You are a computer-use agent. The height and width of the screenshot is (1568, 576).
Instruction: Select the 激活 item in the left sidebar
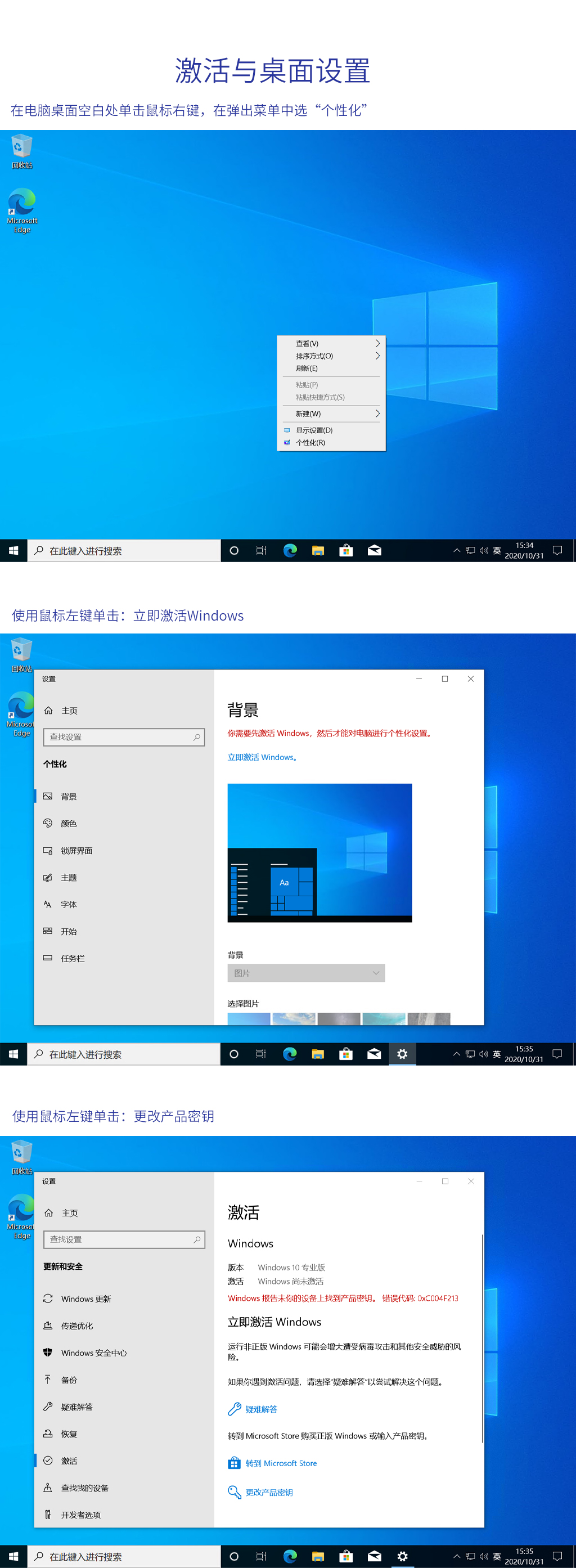(124, 1461)
